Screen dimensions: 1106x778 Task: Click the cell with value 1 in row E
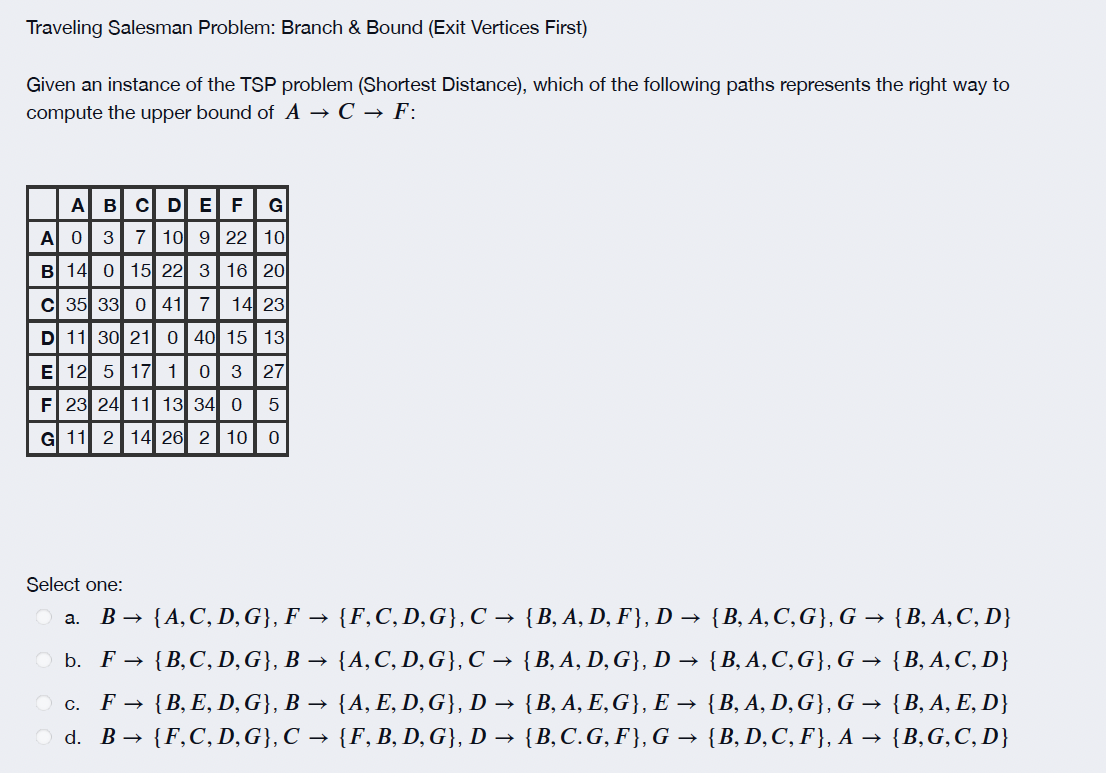point(172,371)
